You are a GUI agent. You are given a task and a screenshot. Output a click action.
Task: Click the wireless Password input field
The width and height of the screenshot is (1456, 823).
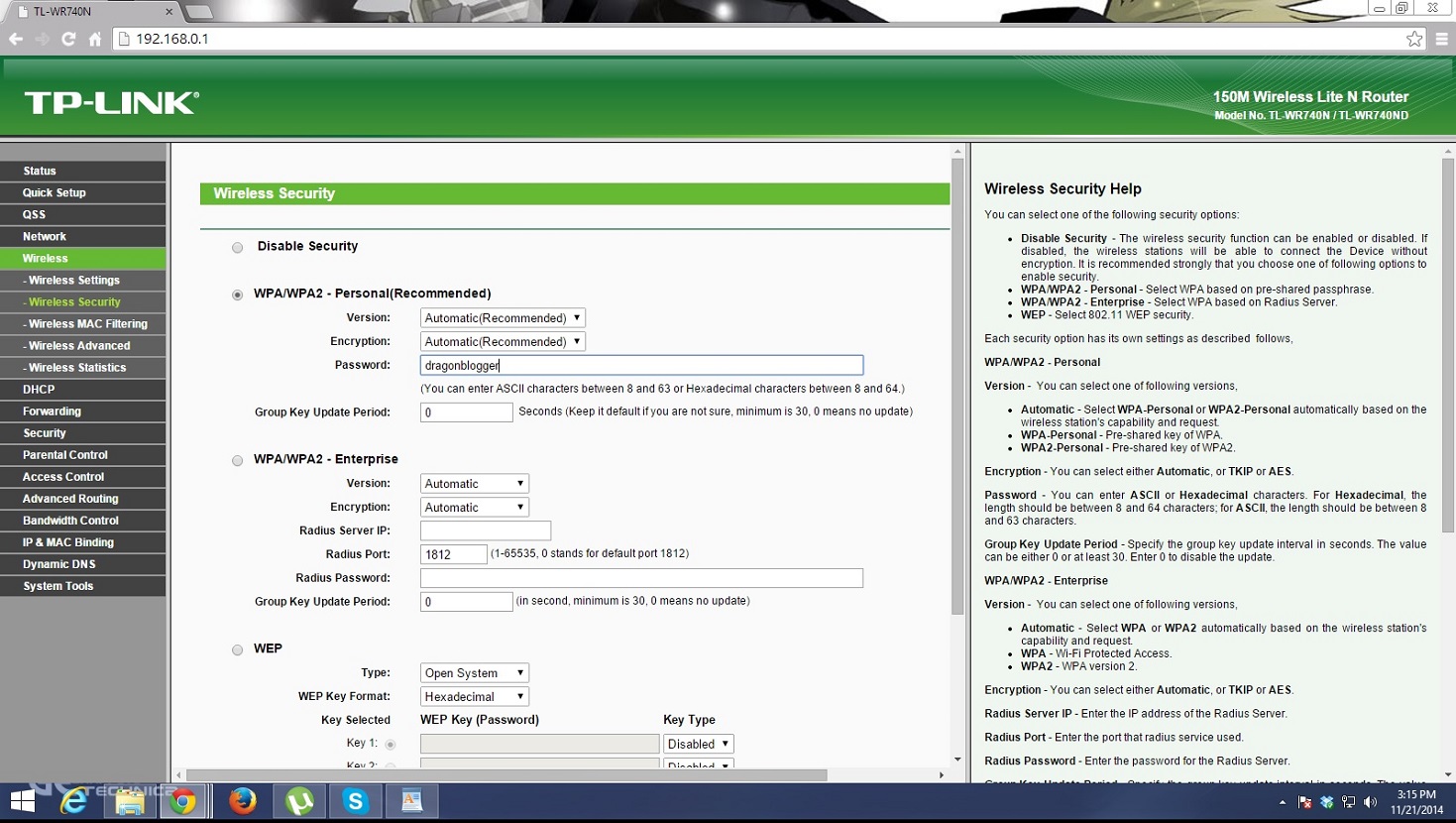point(641,366)
